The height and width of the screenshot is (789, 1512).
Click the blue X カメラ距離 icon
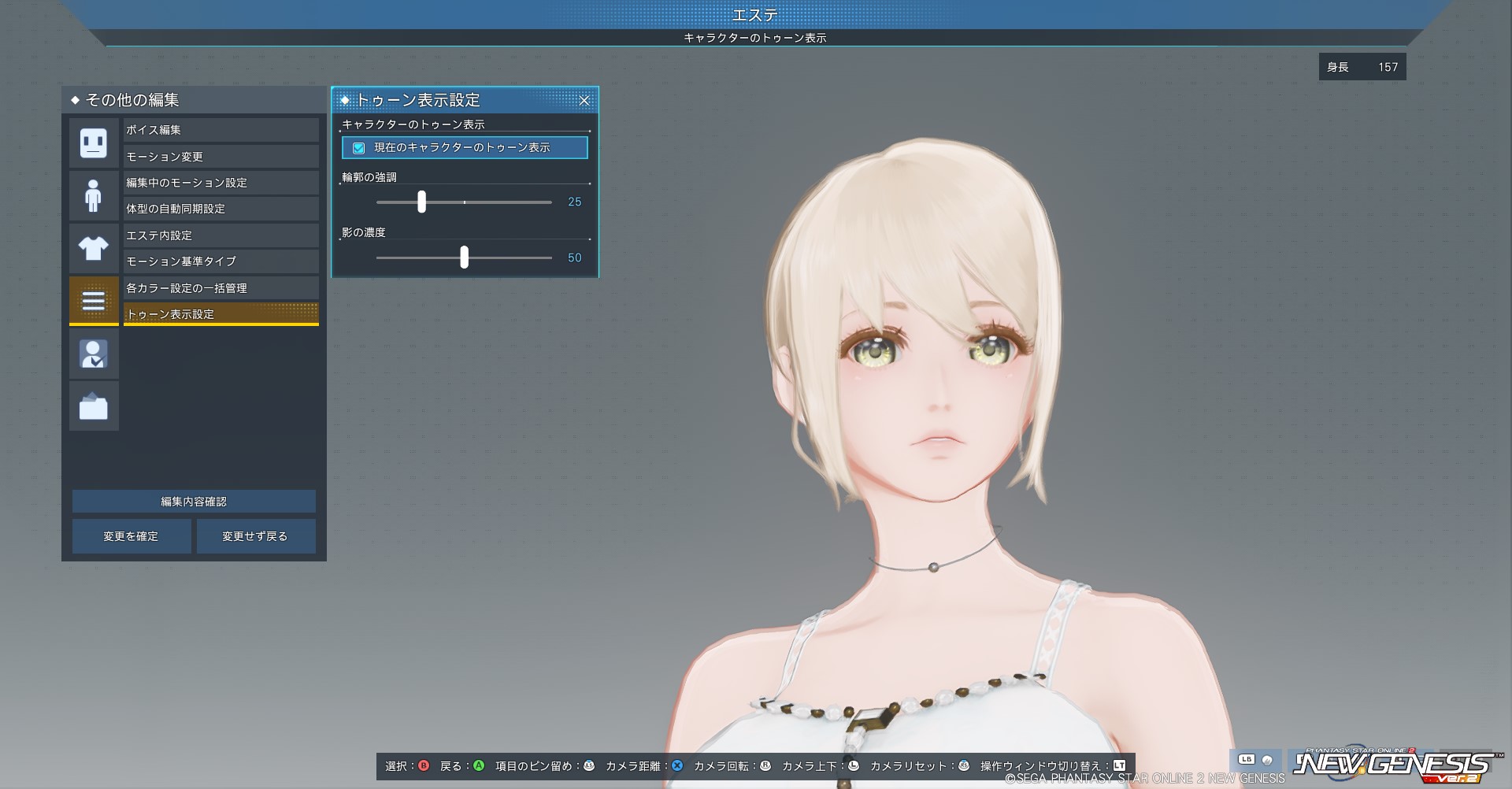[677, 765]
